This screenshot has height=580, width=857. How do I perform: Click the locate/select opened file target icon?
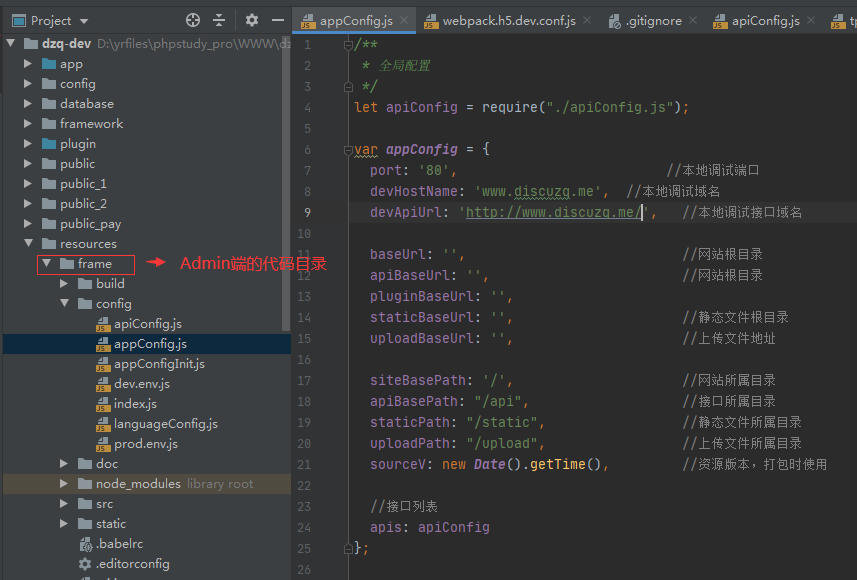(x=193, y=21)
